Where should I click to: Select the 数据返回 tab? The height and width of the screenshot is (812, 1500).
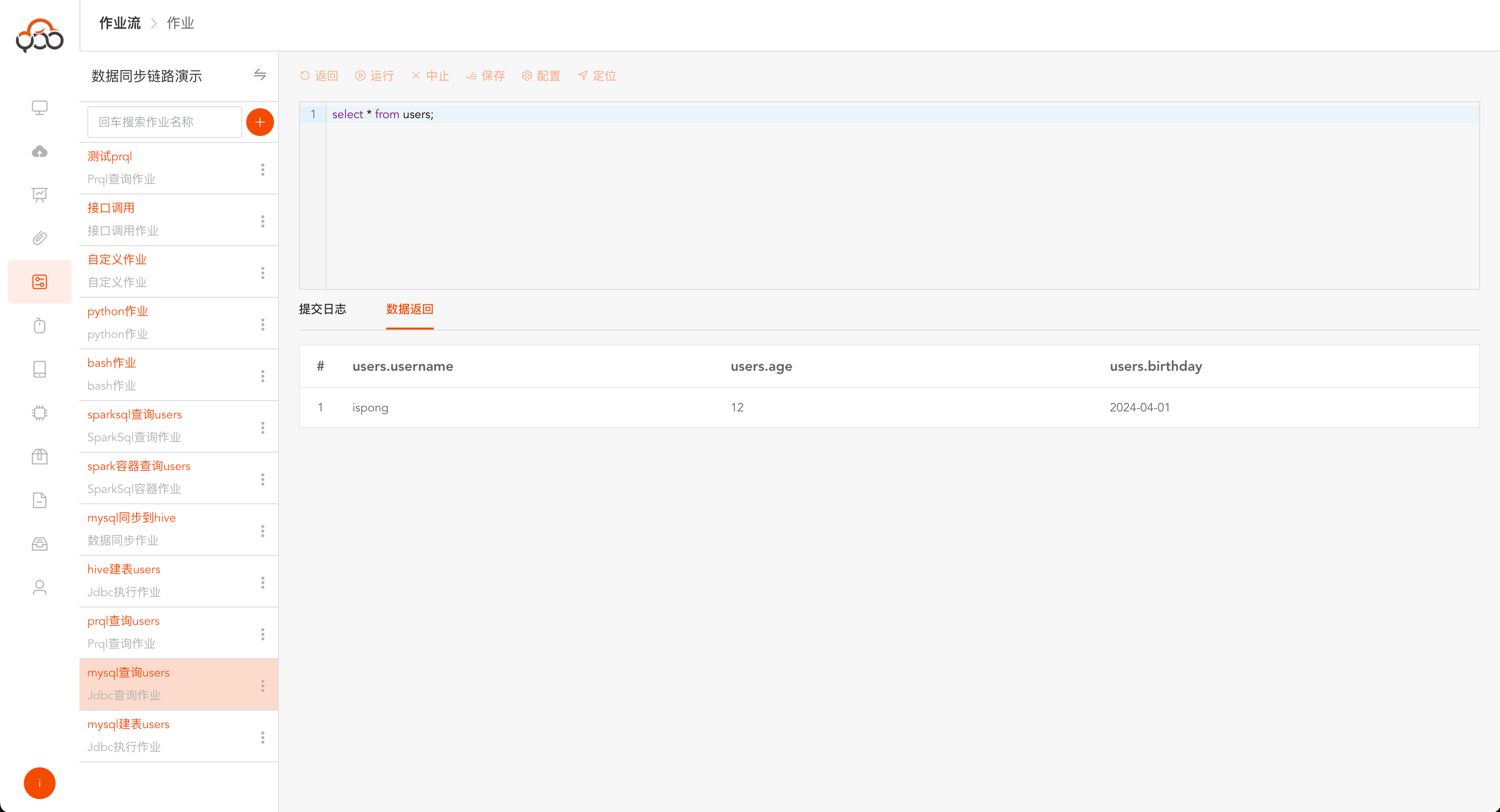click(409, 309)
